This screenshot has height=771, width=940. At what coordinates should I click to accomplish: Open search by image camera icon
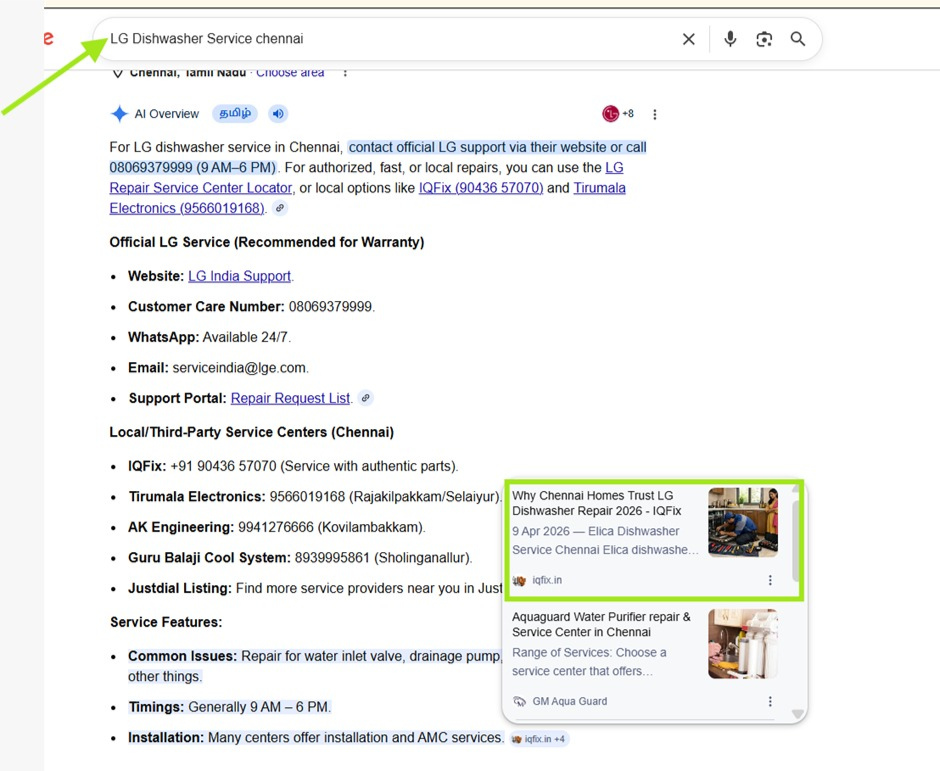point(764,39)
